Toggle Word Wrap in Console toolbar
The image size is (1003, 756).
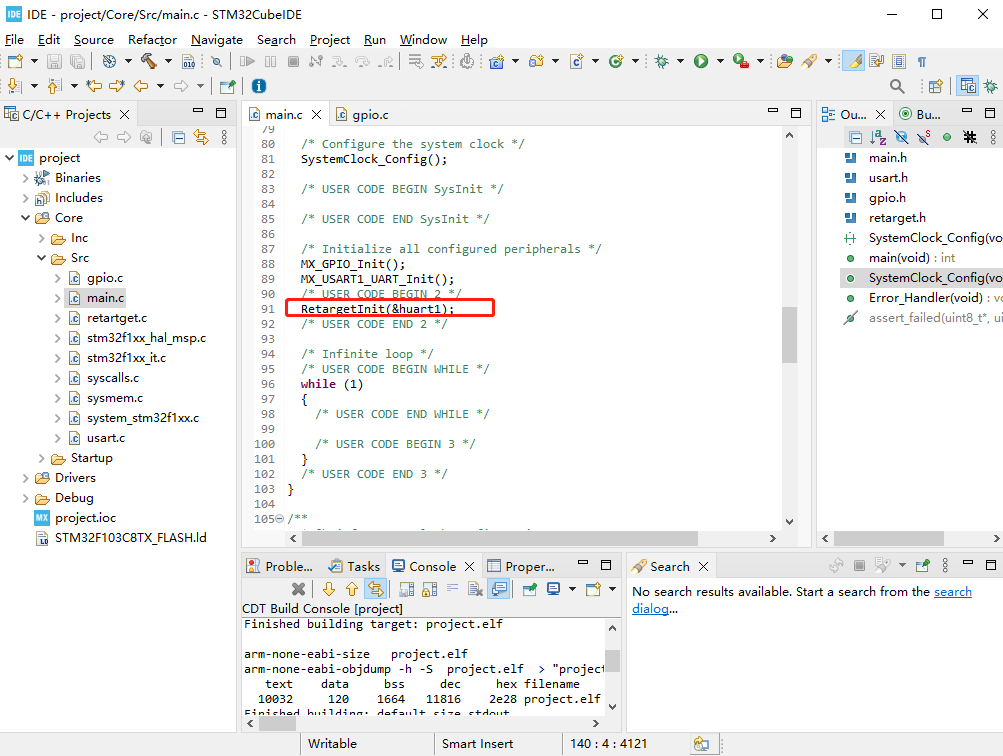coord(452,589)
